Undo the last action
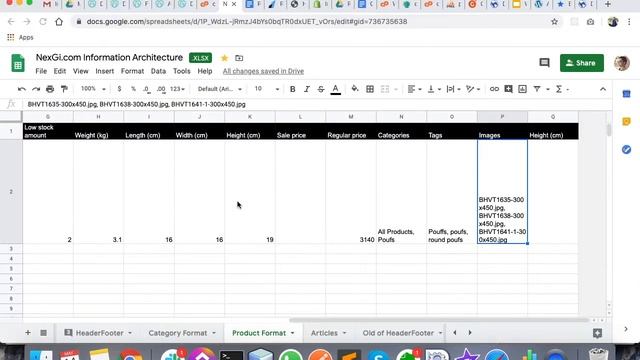Screen dimensions: 640x360 coord(22,89)
